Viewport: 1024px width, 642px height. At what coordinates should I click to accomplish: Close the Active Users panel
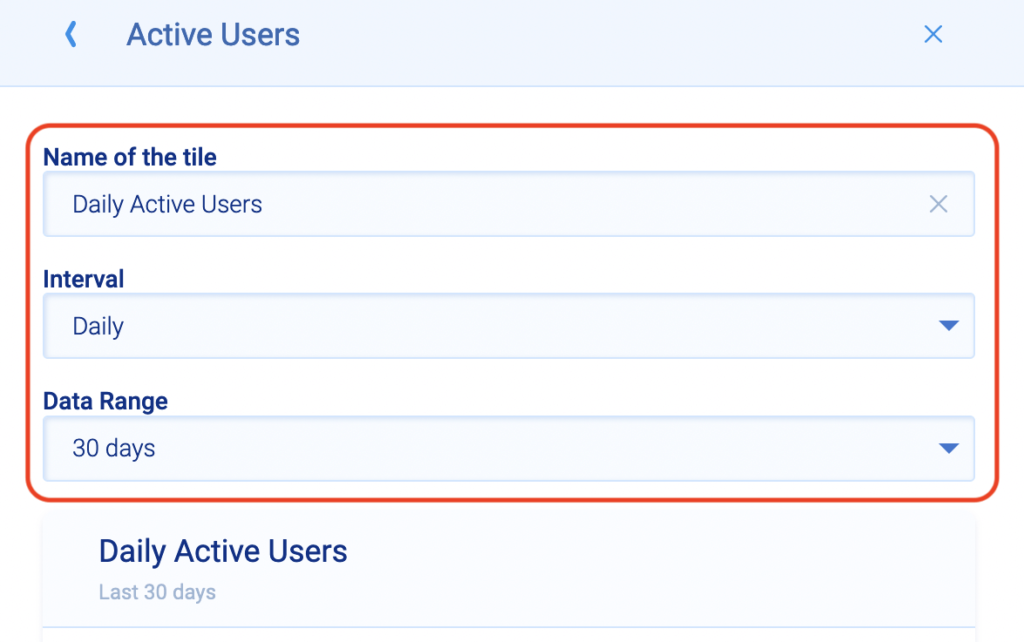click(933, 34)
